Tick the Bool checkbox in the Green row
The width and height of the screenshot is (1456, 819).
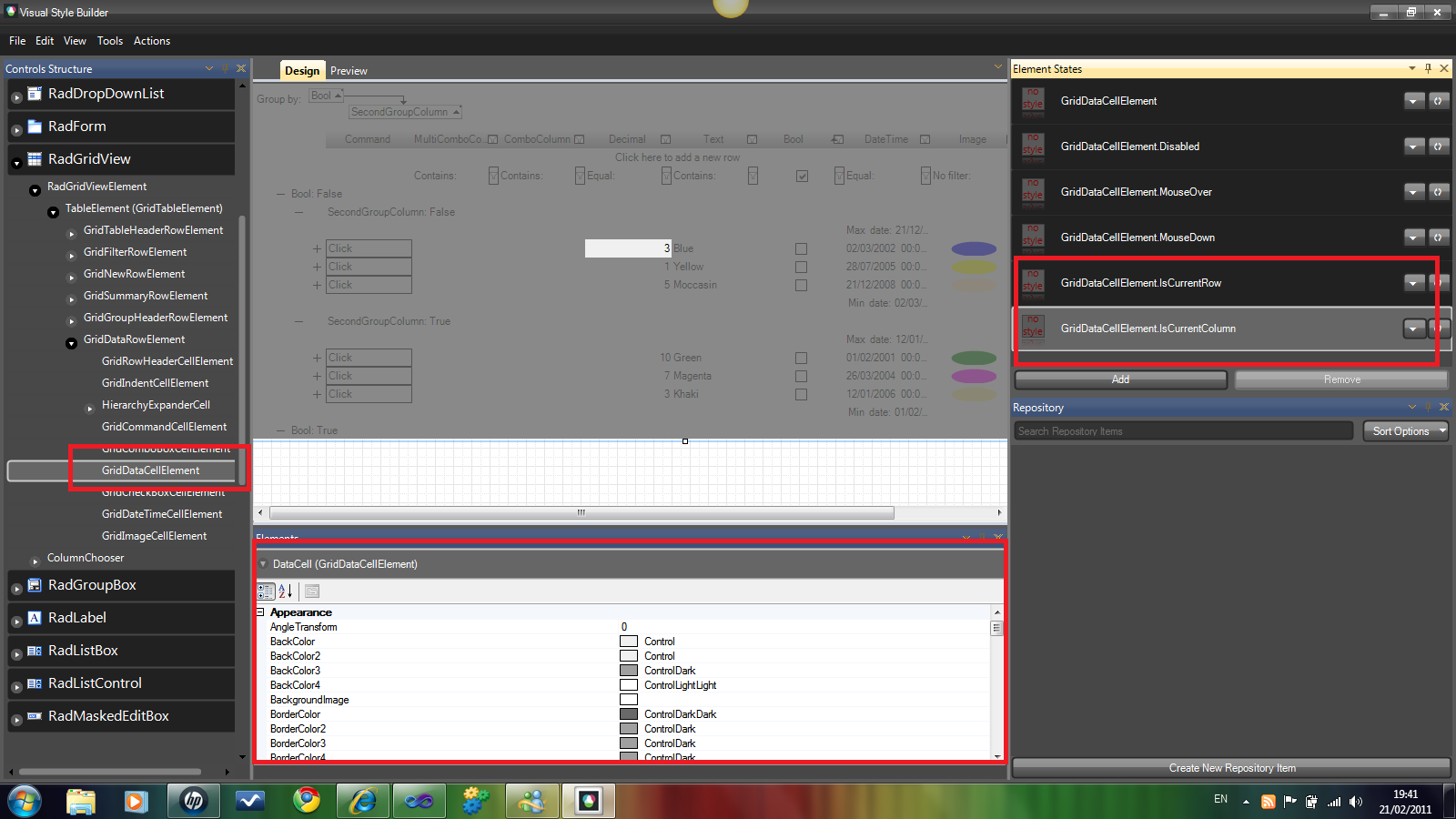[x=801, y=358]
